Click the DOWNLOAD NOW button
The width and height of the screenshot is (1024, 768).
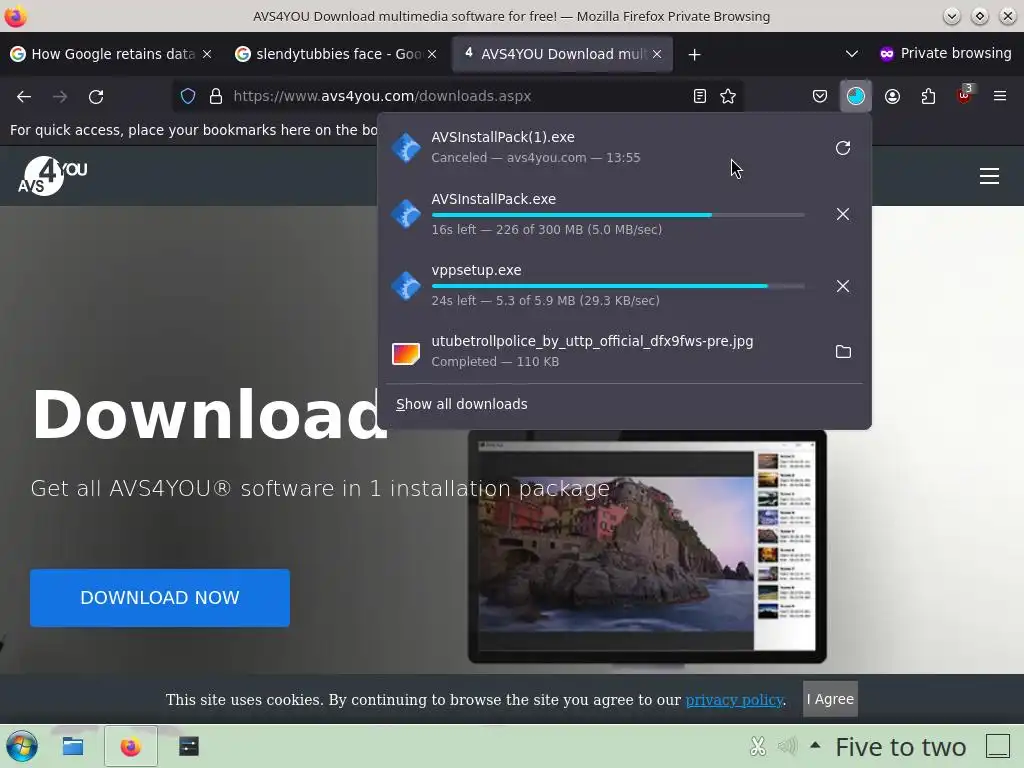click(160, 598)
